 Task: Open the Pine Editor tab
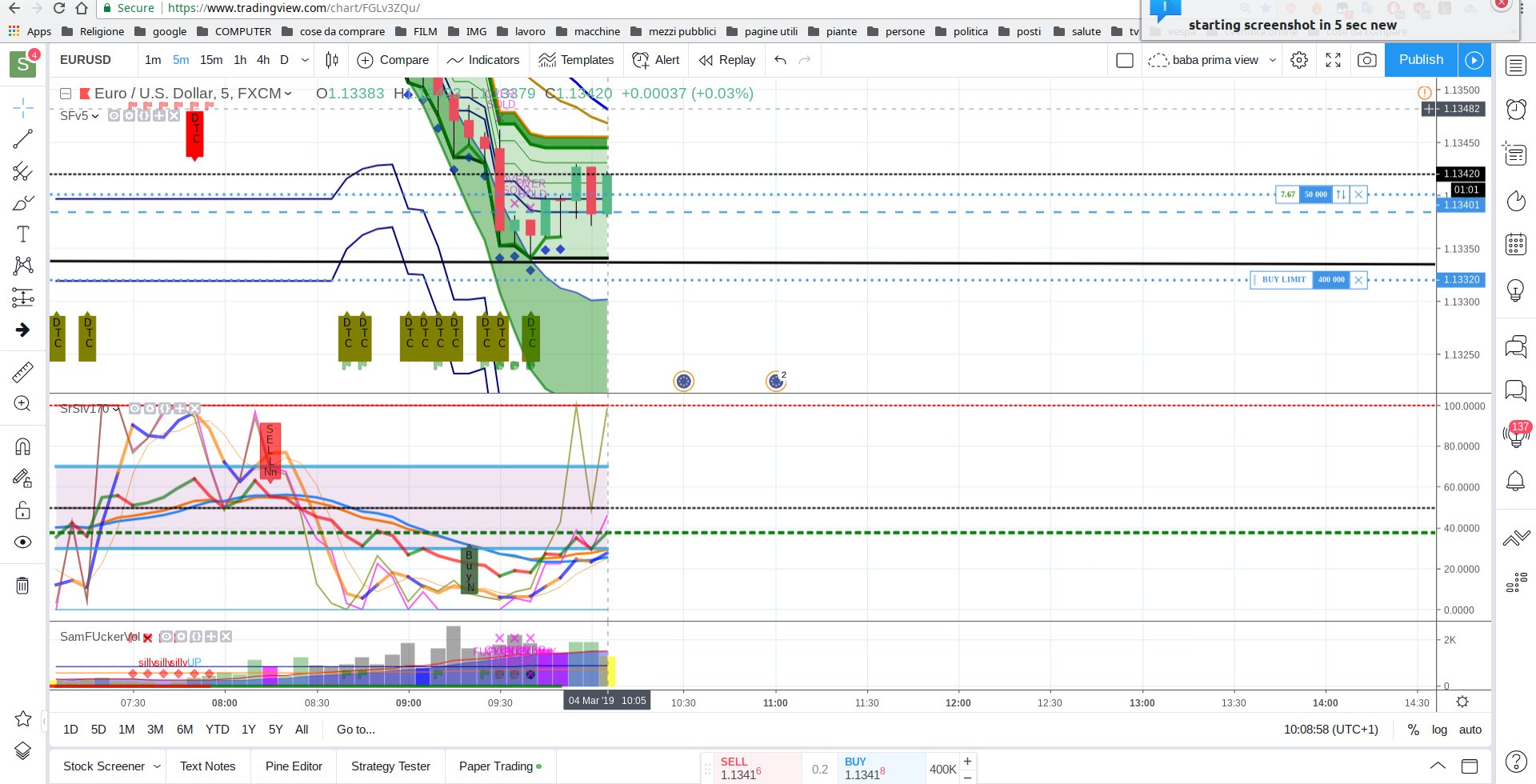tap(294, 766)
